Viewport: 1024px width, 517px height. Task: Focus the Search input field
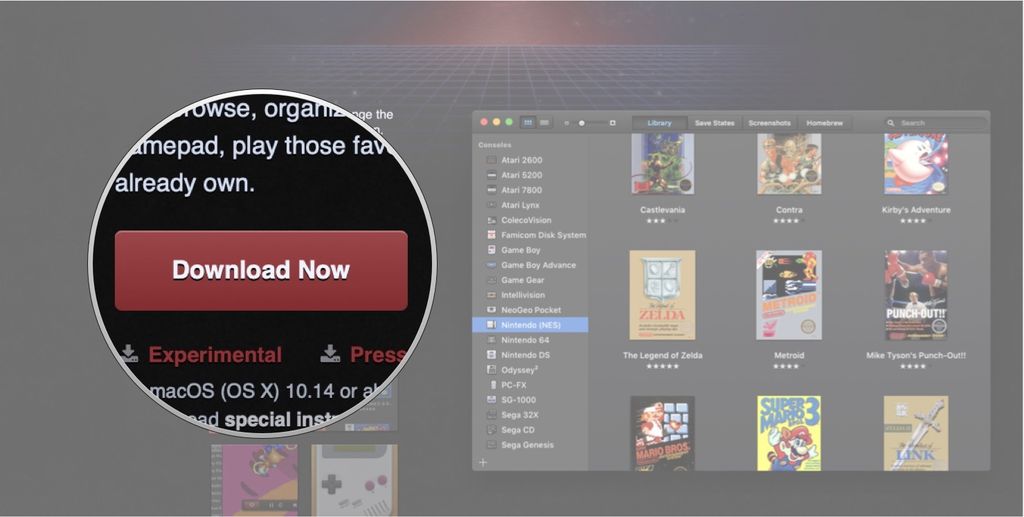click(936, 123)
